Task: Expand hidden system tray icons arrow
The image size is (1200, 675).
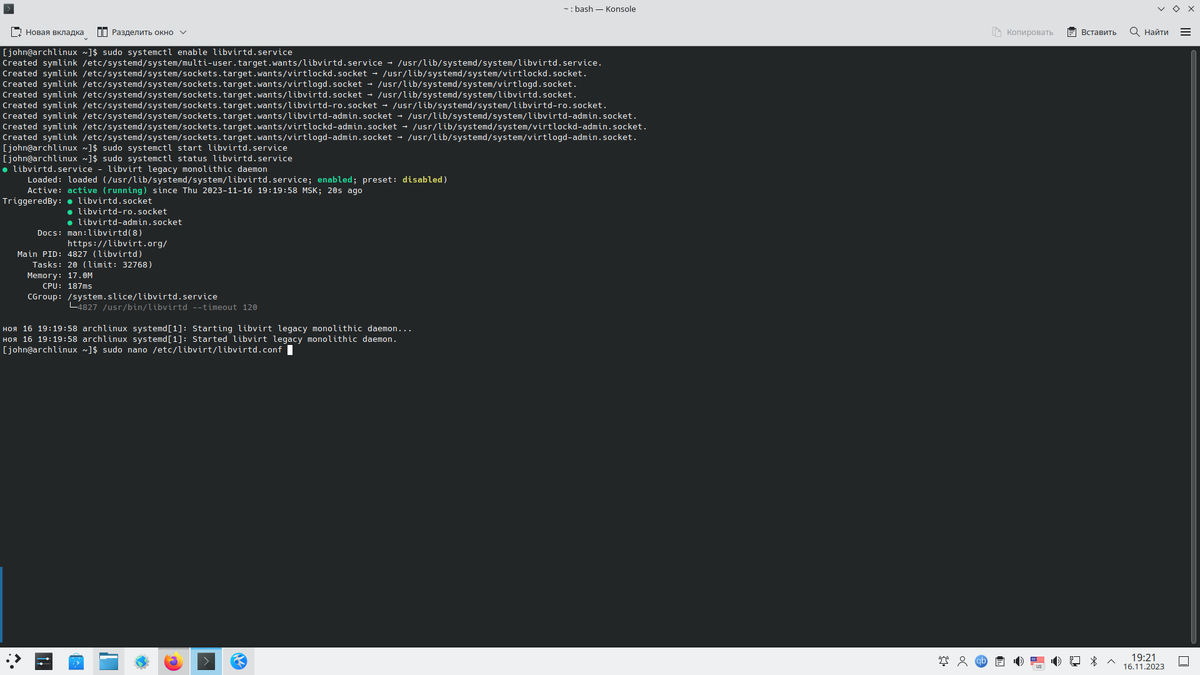Action: pos(1111,661)
